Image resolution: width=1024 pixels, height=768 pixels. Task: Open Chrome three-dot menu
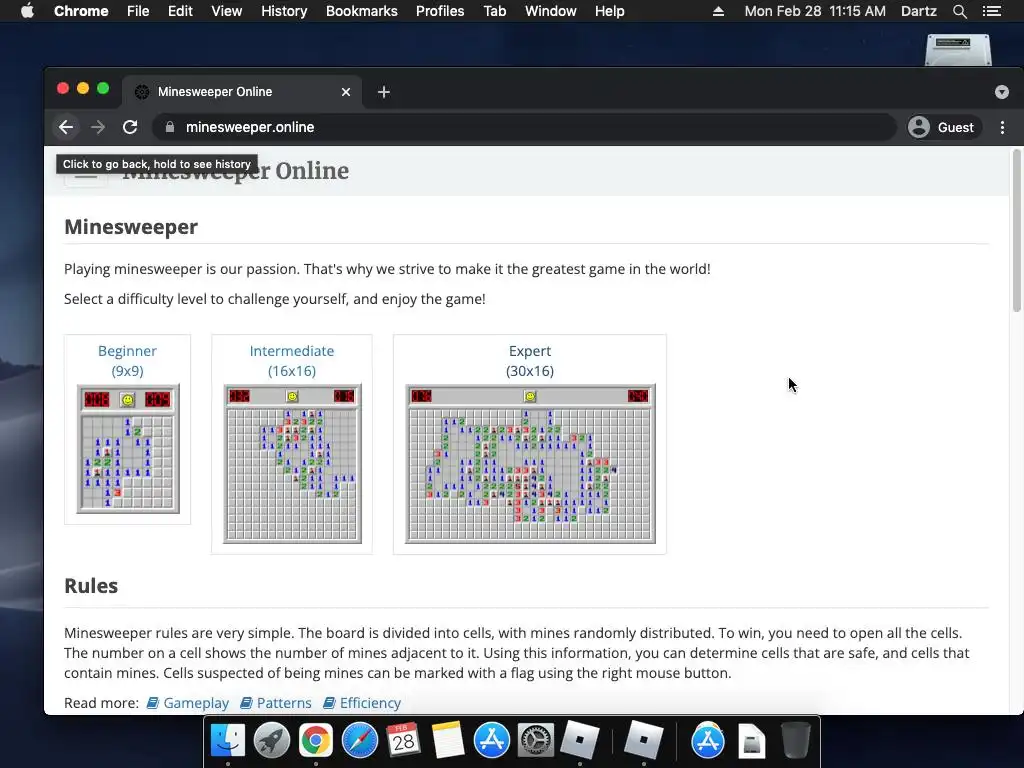click(1002, 127)
